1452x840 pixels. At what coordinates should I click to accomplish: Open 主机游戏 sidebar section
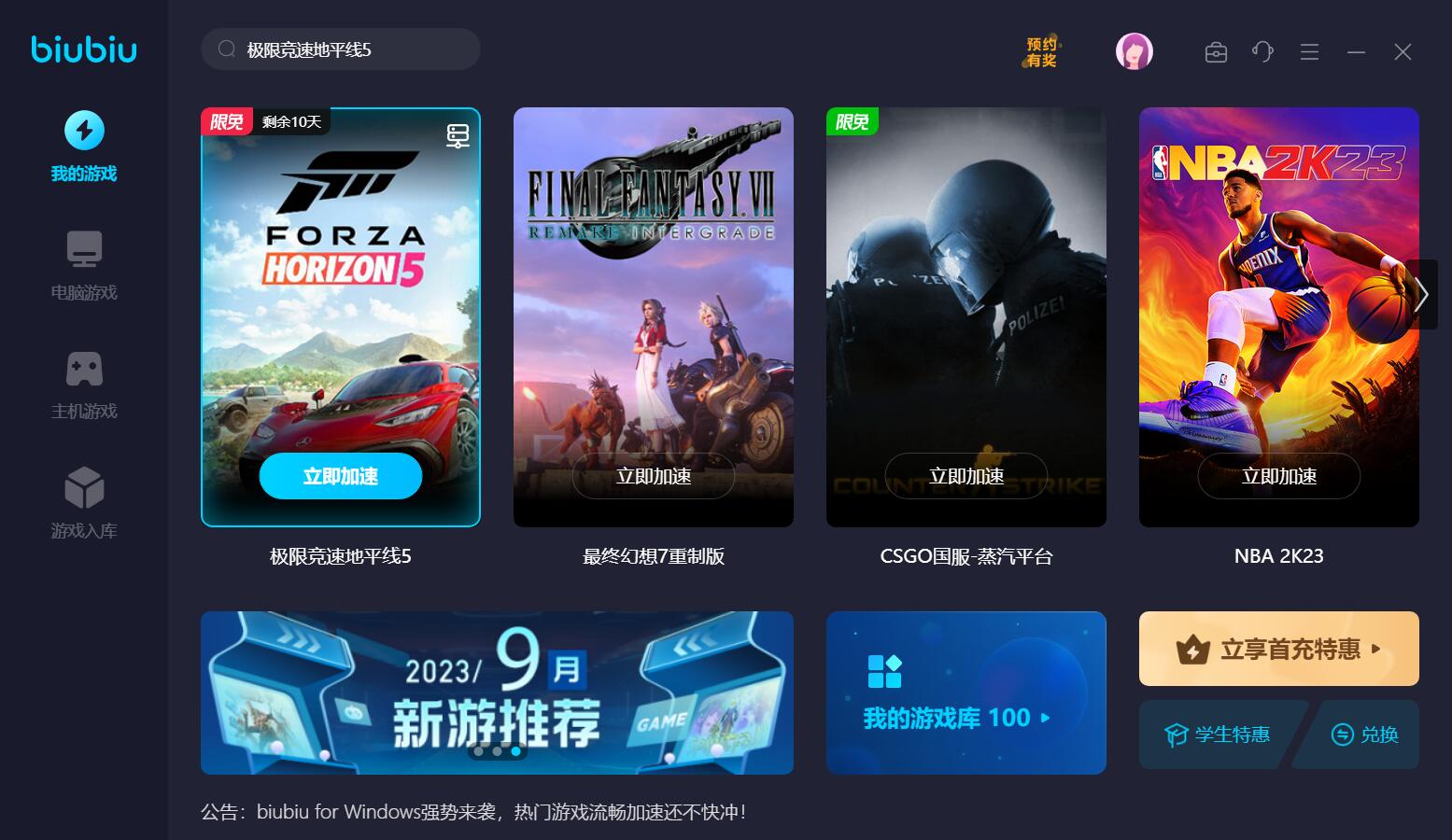84,385
